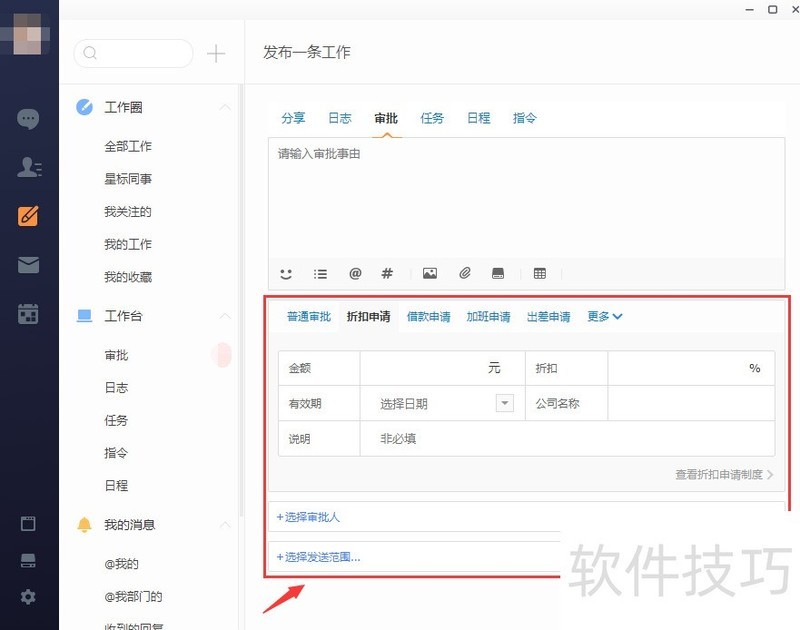Open the mail envelope sidebar icon
The width and height of the screenshot is (800, 630).
28,265
